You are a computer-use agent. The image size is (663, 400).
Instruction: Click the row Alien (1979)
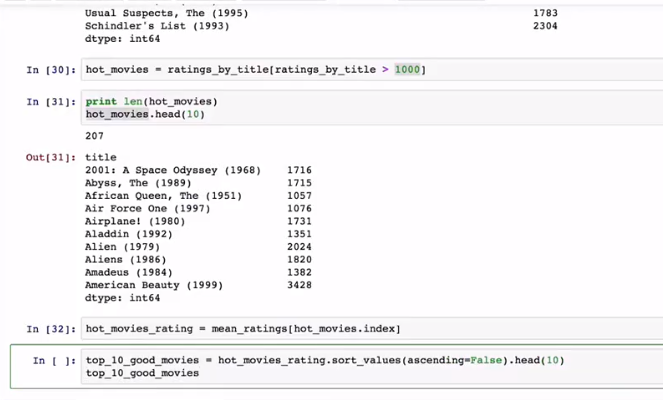pos(198,247)
